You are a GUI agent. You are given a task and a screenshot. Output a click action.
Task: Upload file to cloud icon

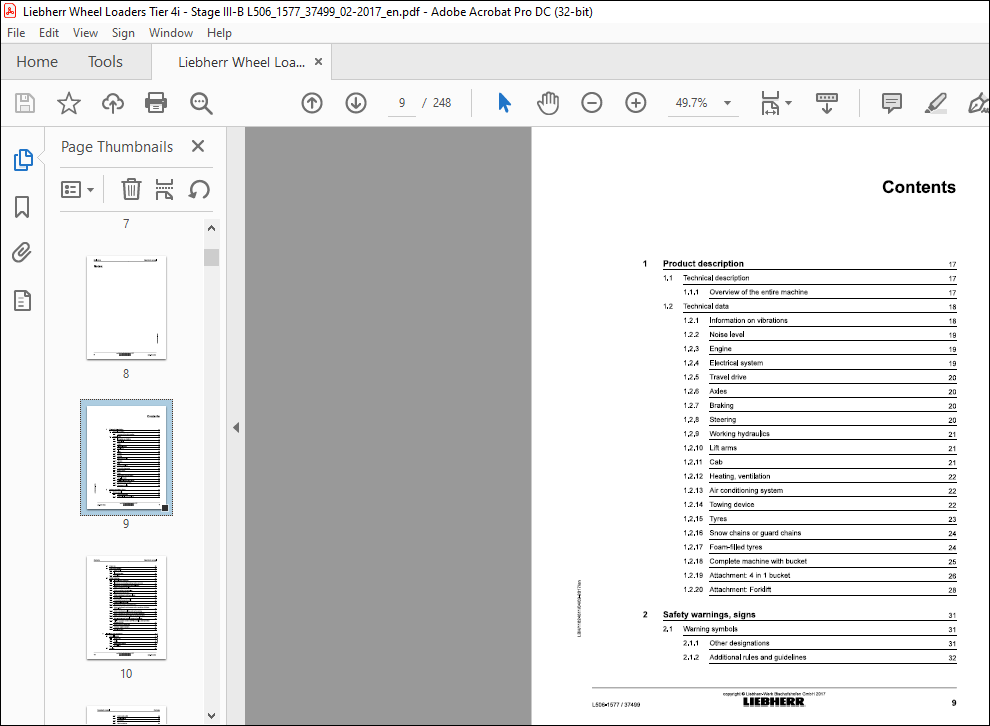point(112,103)
